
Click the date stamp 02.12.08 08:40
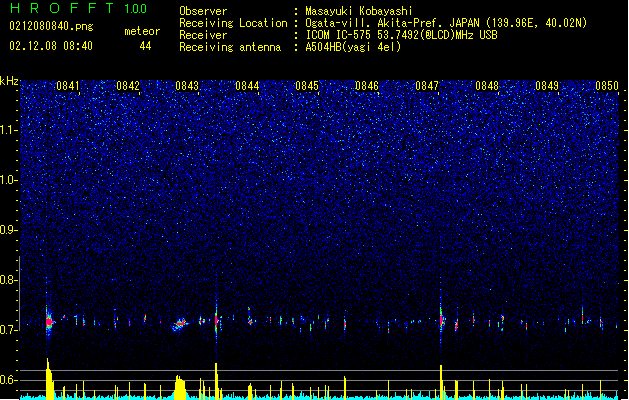pyautogui.click(x=51, y=46)
